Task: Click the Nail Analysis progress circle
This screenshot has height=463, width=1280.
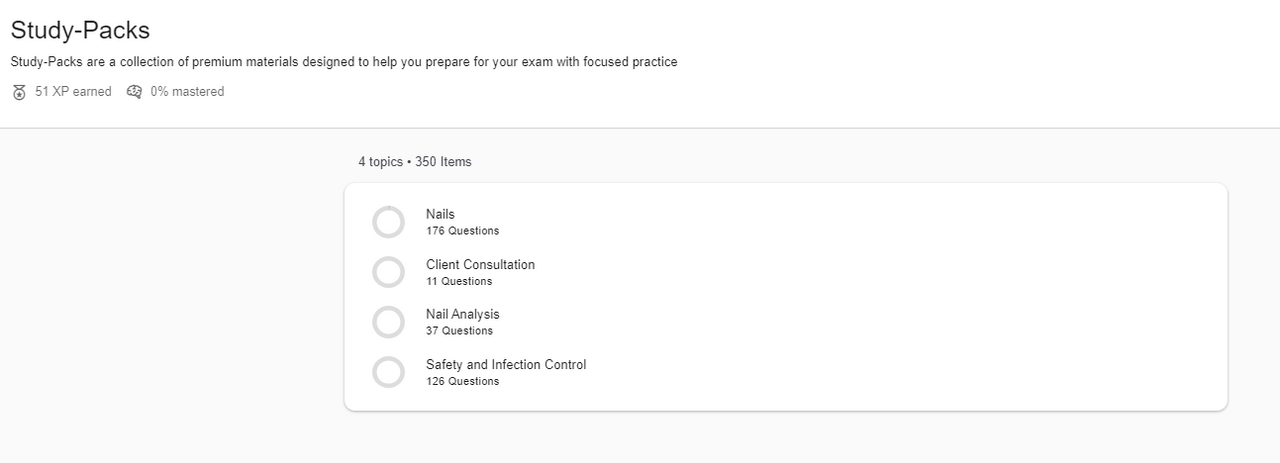Action: [x=388, y=322]
